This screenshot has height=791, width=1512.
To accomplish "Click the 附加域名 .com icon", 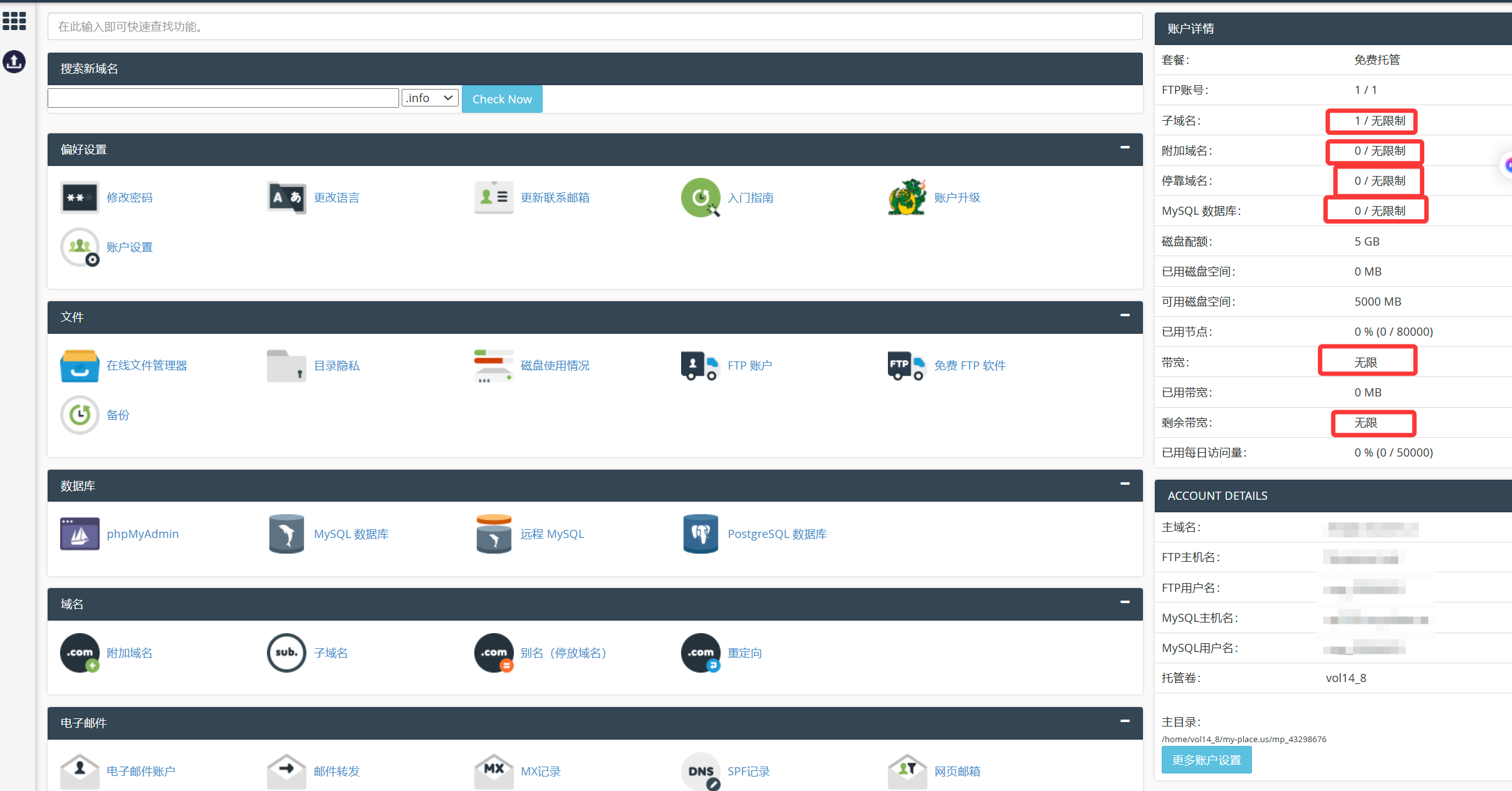I will click(80, 653).
